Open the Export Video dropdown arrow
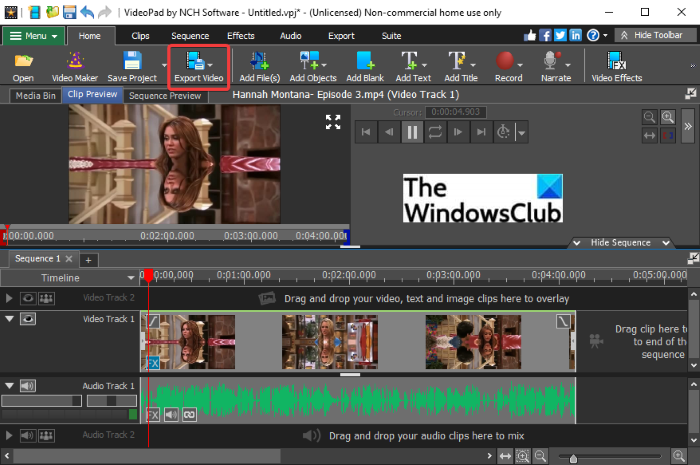This screenshot has height=465, width=700. click(x=210, y=65)
